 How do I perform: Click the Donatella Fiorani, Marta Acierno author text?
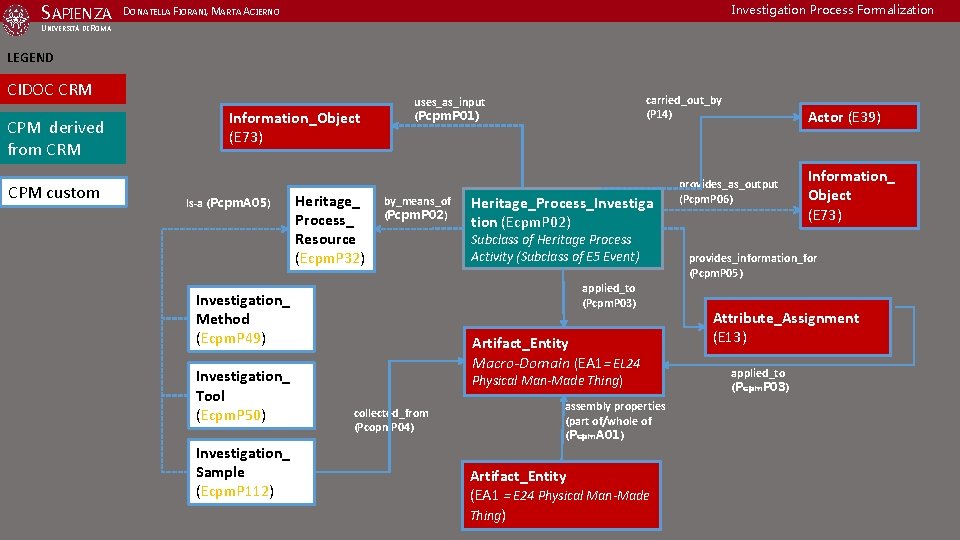tap(201, 12)
